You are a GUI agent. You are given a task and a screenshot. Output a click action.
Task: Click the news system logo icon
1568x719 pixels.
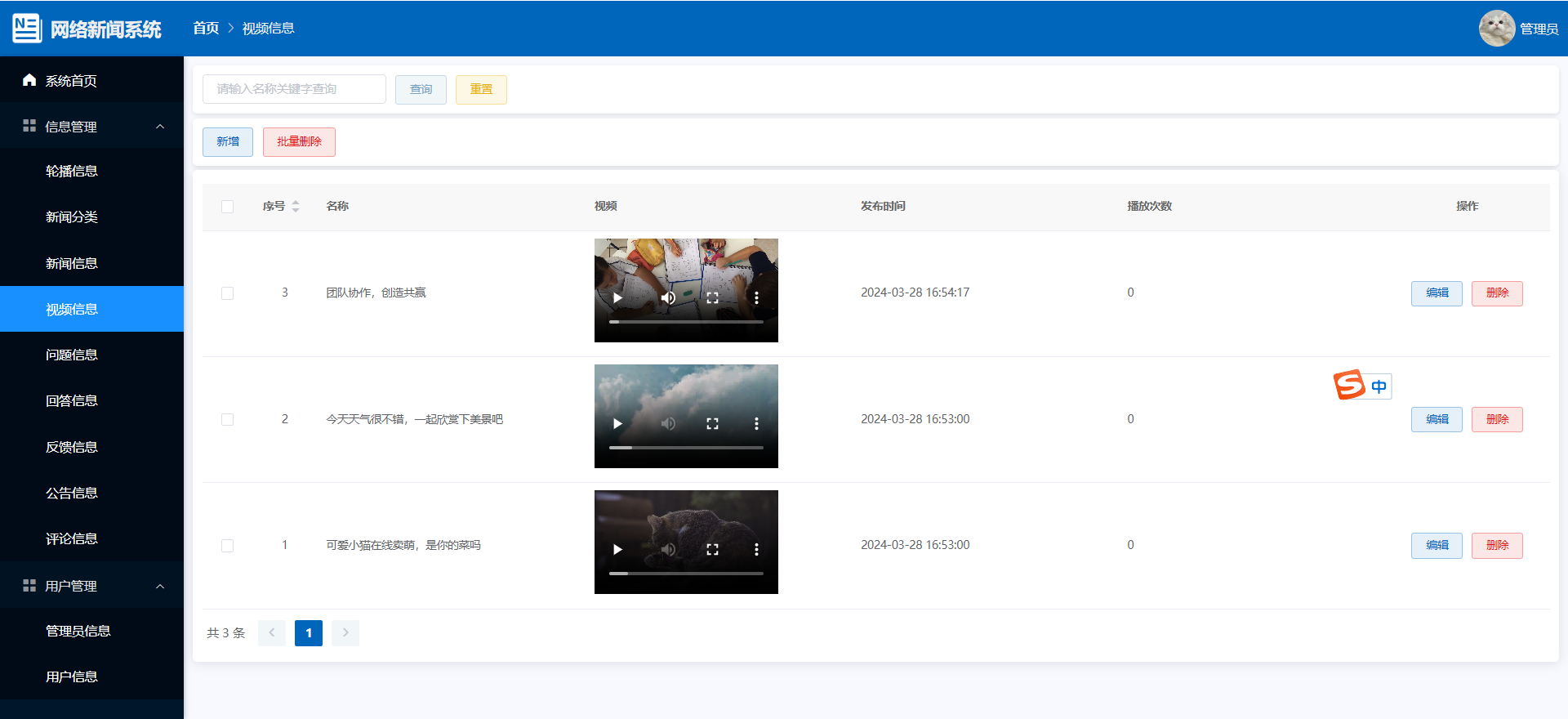click(27, 29)
